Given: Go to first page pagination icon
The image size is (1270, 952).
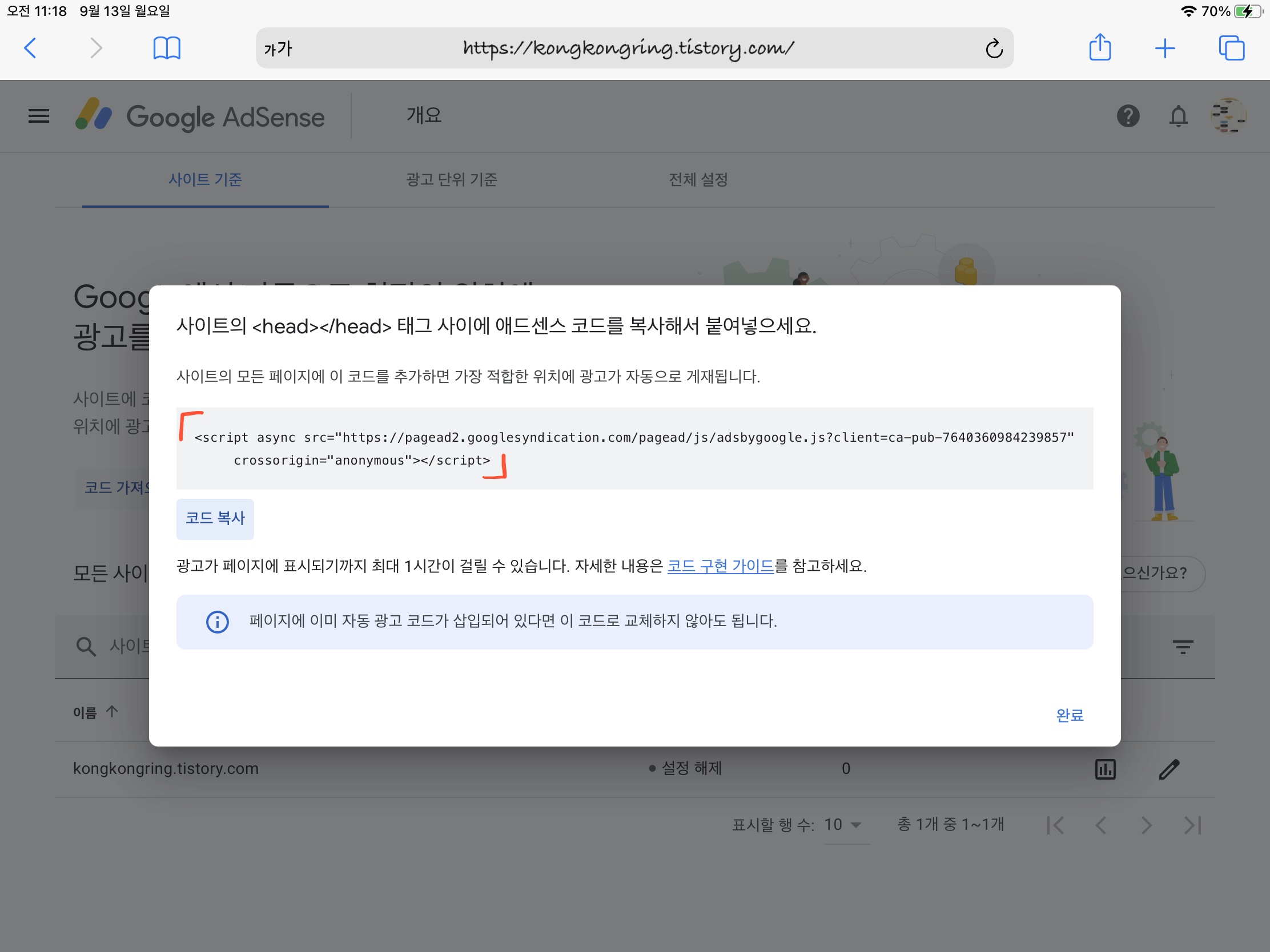Looking at the screenshot, I should click(1055, 825).
